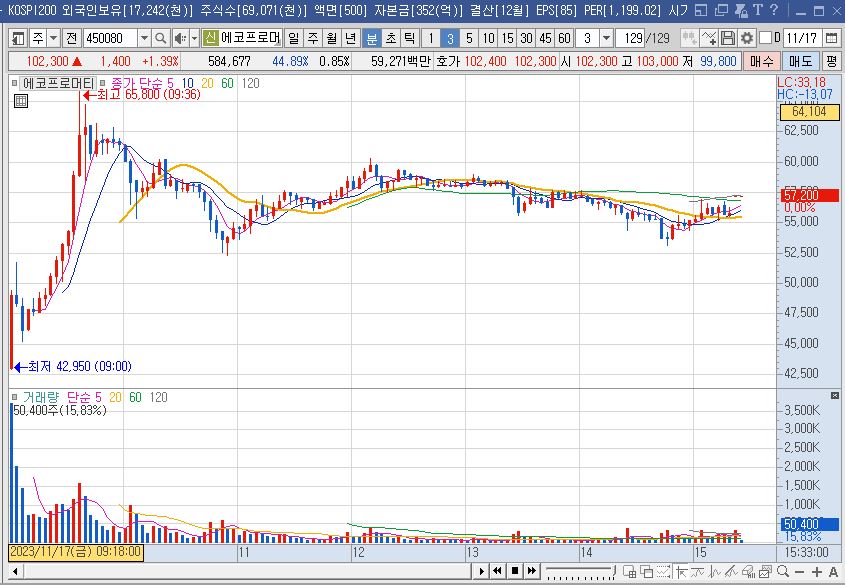Select the 분 (minute) chart period
Image resolution: width=845 pixels, height=585 pixels.
[371, 38]
